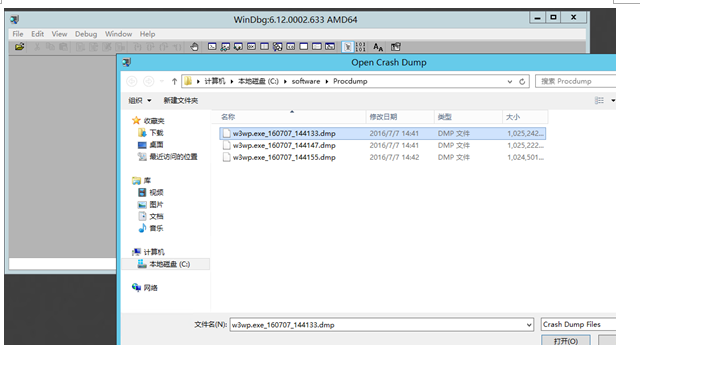Open the Debug menu in WinDbg

pyautogui.click(x=86, y=34)
